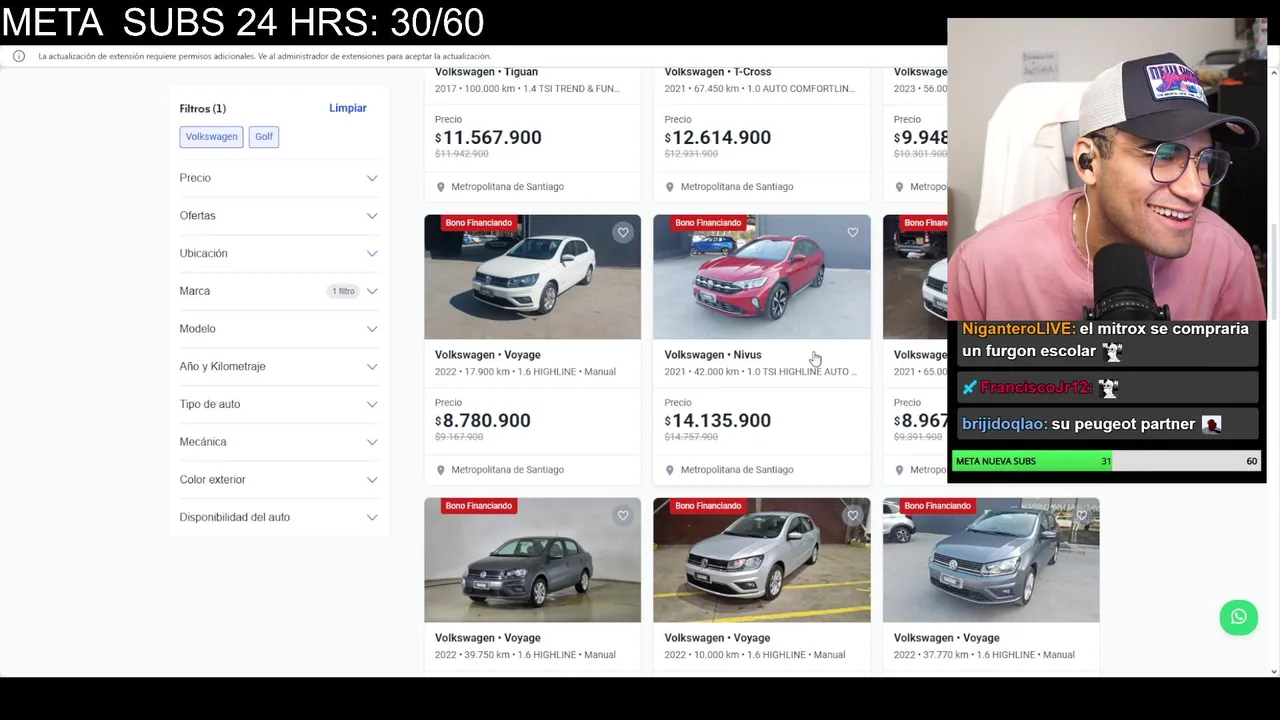The height and width of the screenshot is (720, 1280).
Task: Click Bono Financiando badge on white Voyage
Action: 478,223
